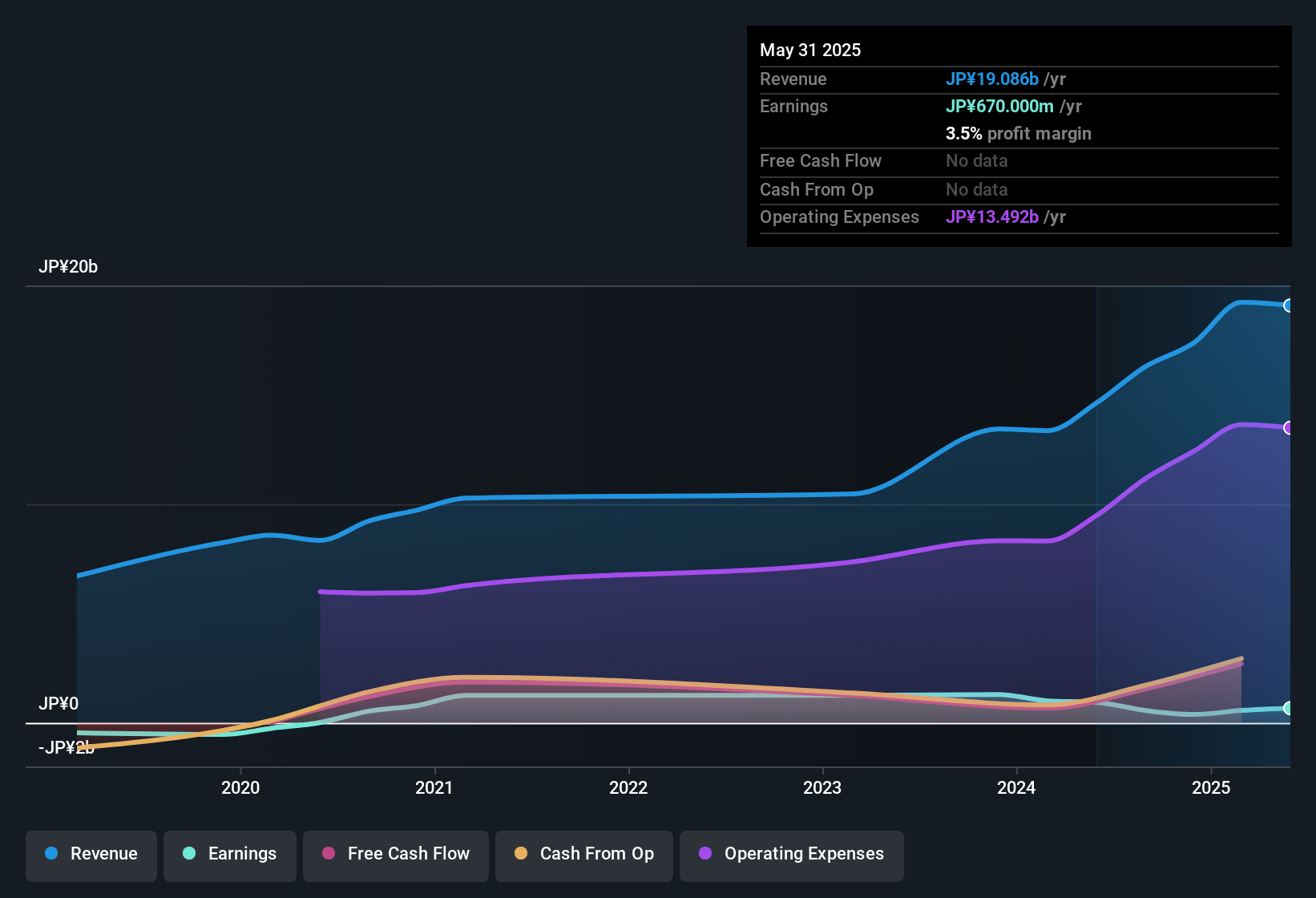Click the 3.5% profit margin text
Viewport: 1316px width, 898px height.
tap(1019, 133)
